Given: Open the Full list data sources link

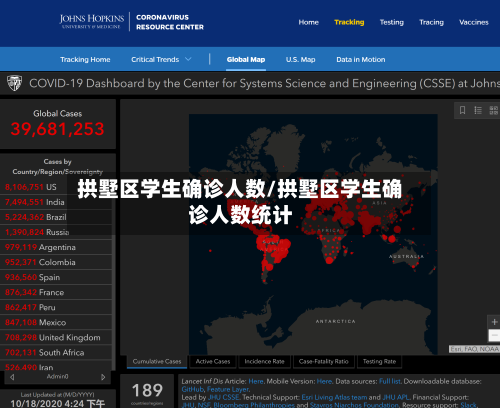Looking at the screenshot, I should [390, 381].
